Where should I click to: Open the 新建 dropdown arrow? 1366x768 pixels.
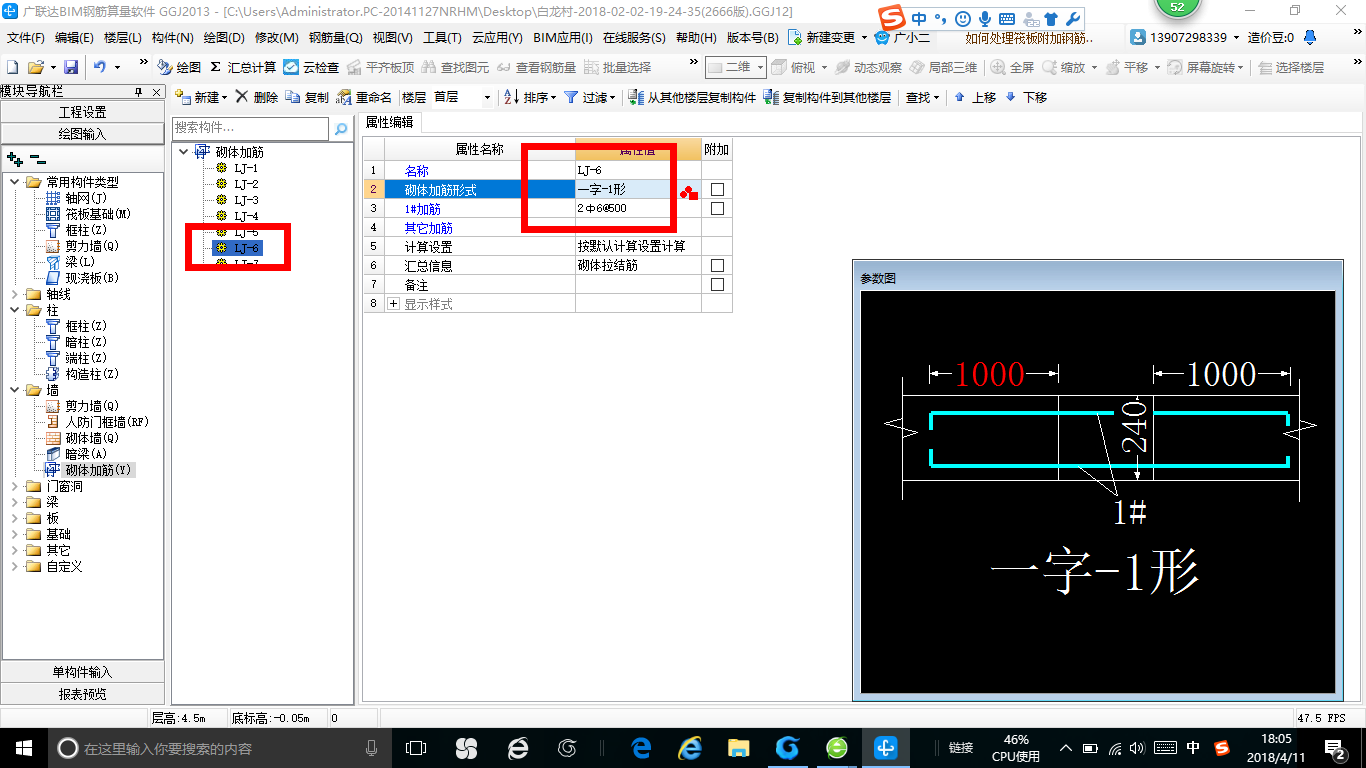224,98
